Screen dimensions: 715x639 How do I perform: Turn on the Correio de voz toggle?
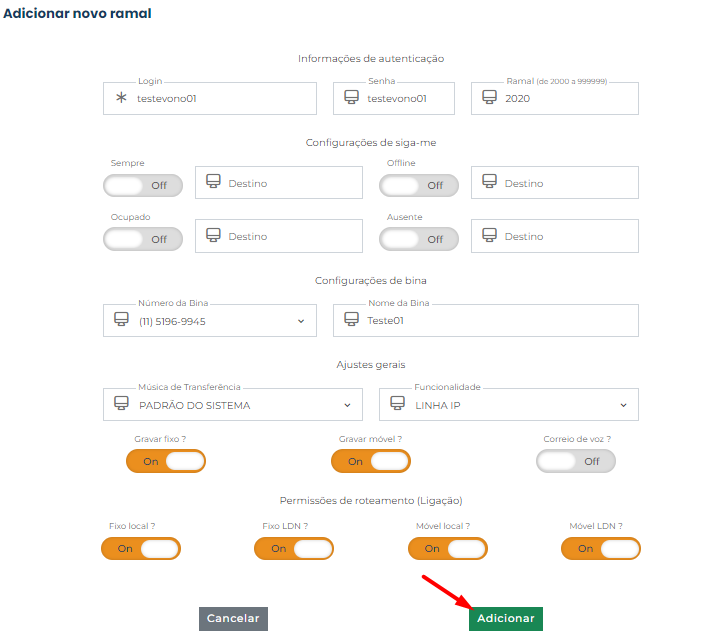576,461
